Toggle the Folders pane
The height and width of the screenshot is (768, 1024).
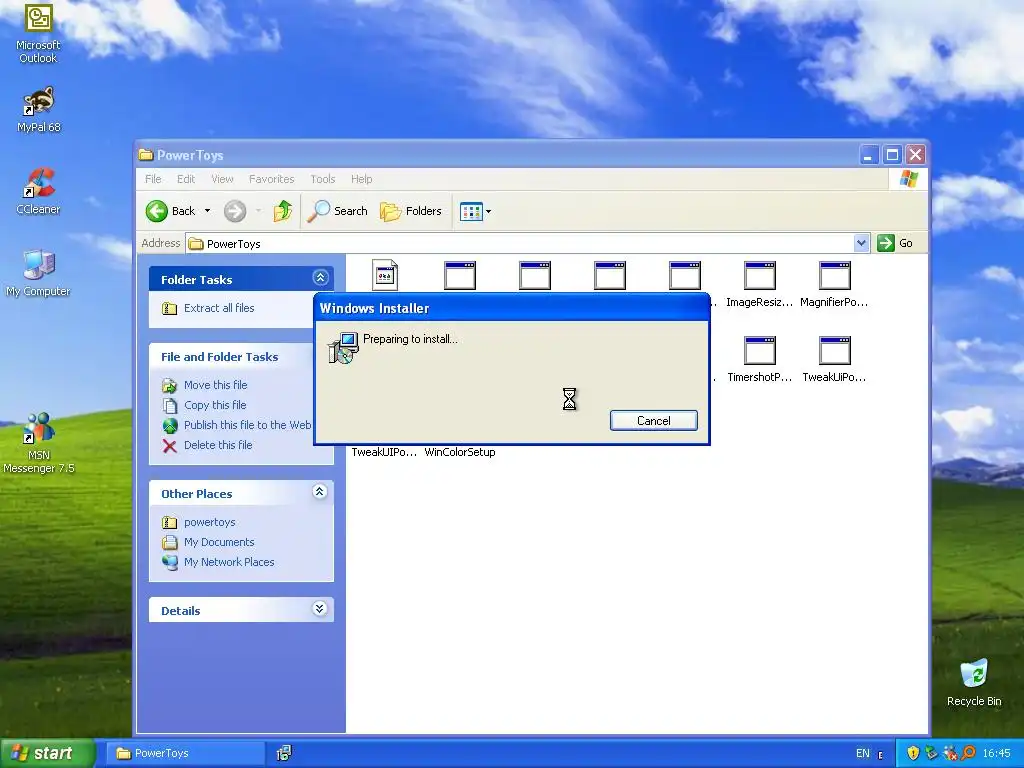[x=411, y=211]
